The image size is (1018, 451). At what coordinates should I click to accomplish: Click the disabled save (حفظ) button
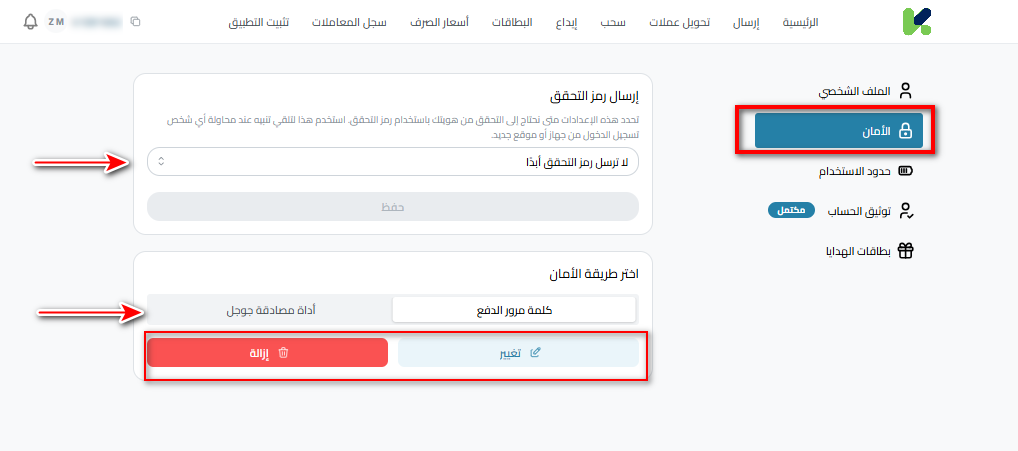pyautogui.click(x=393, y=206)
